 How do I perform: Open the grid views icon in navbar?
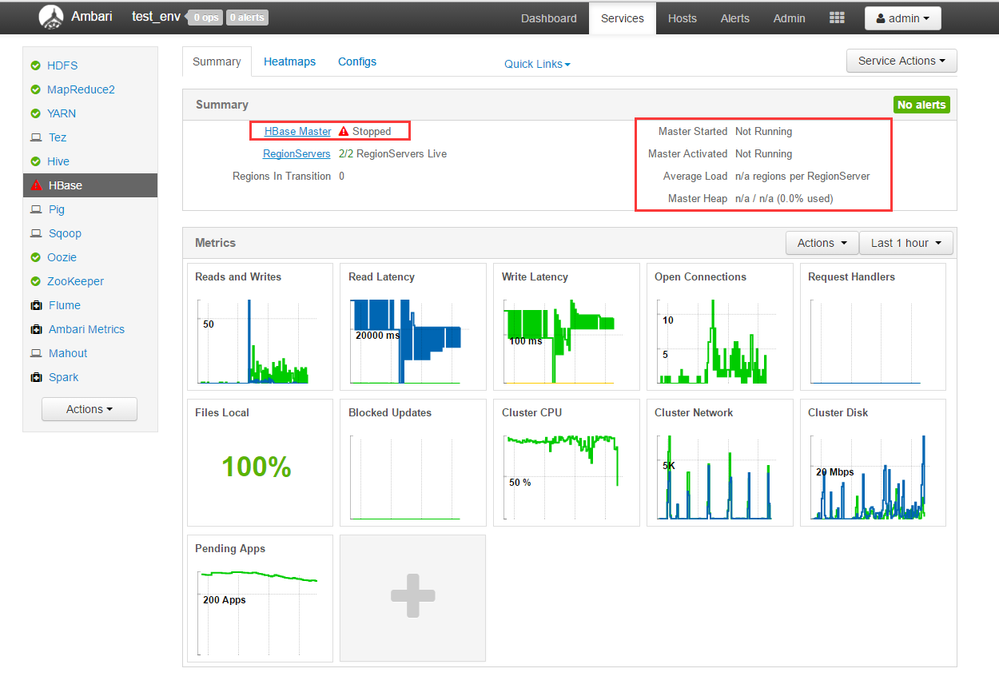coord(837,18)
